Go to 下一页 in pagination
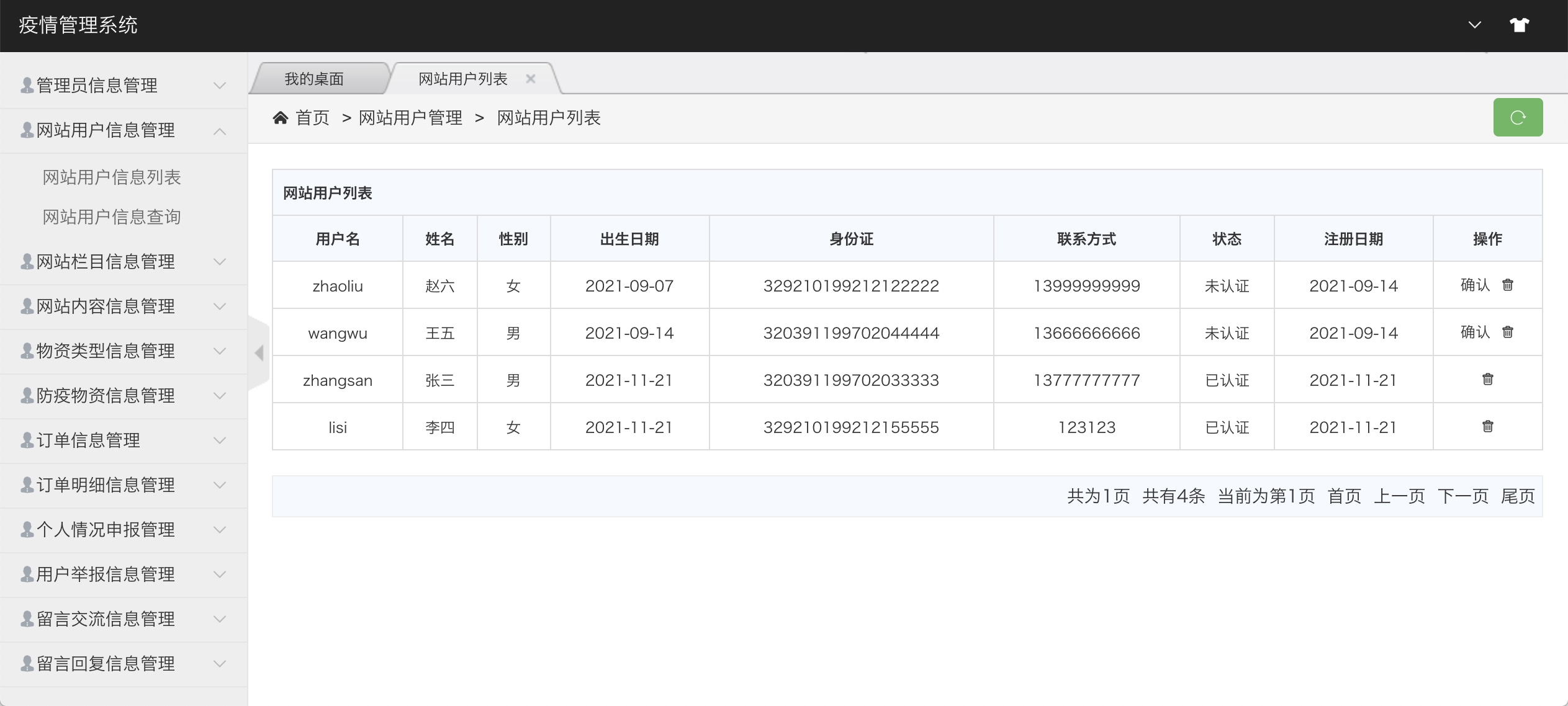 click(1463, 496)
